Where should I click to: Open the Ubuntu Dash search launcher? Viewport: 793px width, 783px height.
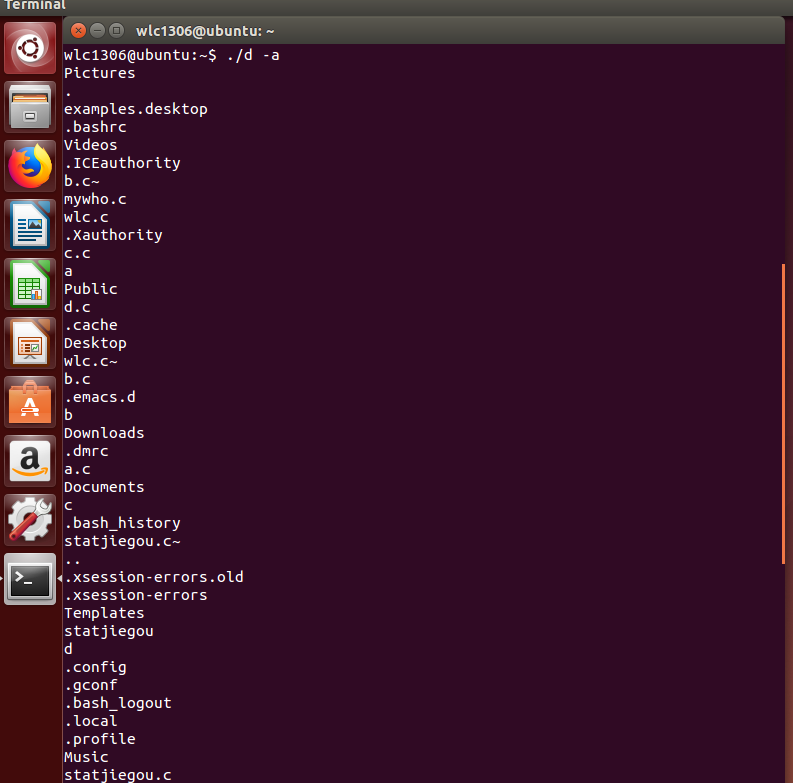click(x=30, y=48)
